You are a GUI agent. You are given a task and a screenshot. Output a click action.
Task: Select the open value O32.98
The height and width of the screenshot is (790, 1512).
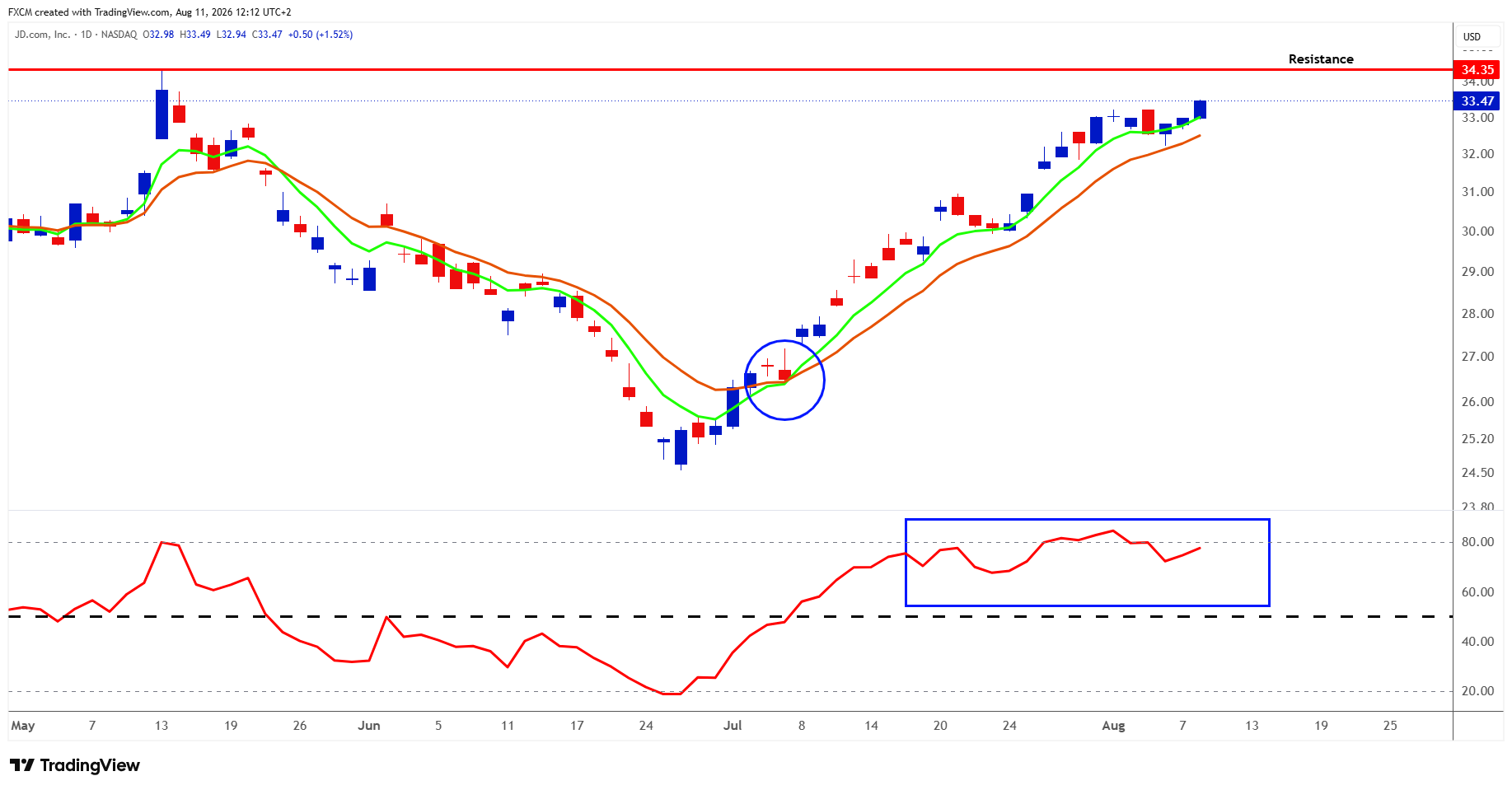tap(158, 35)
